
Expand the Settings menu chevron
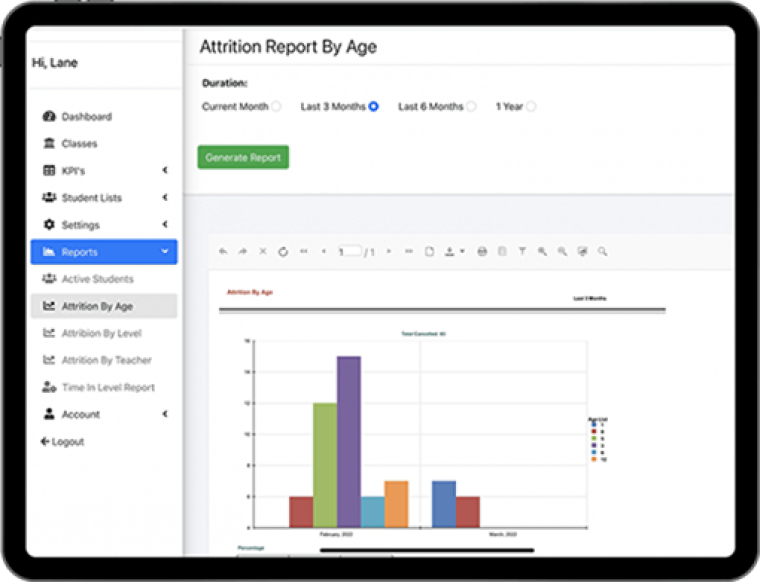pos(165,224)
